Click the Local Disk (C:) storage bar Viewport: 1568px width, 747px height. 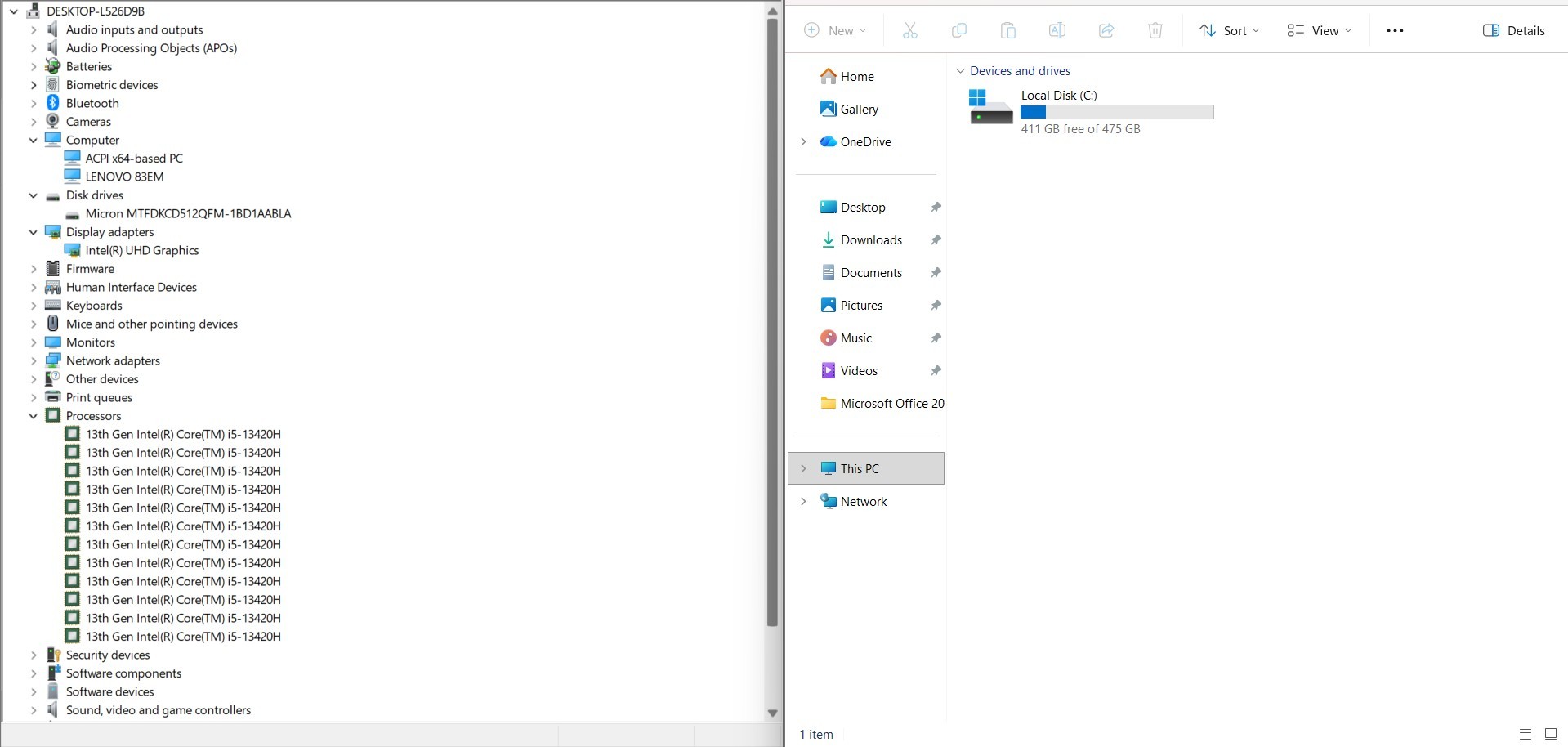[x=1116, y=112]
